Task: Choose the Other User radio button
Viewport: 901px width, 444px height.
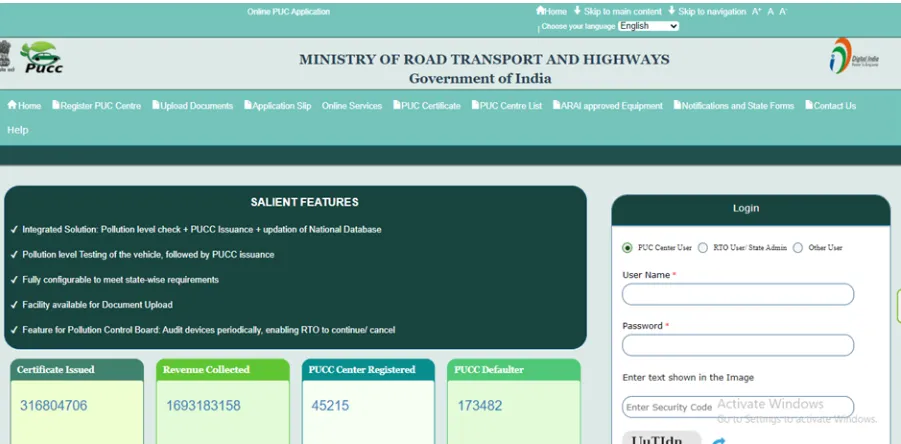Action: point(798,247)
